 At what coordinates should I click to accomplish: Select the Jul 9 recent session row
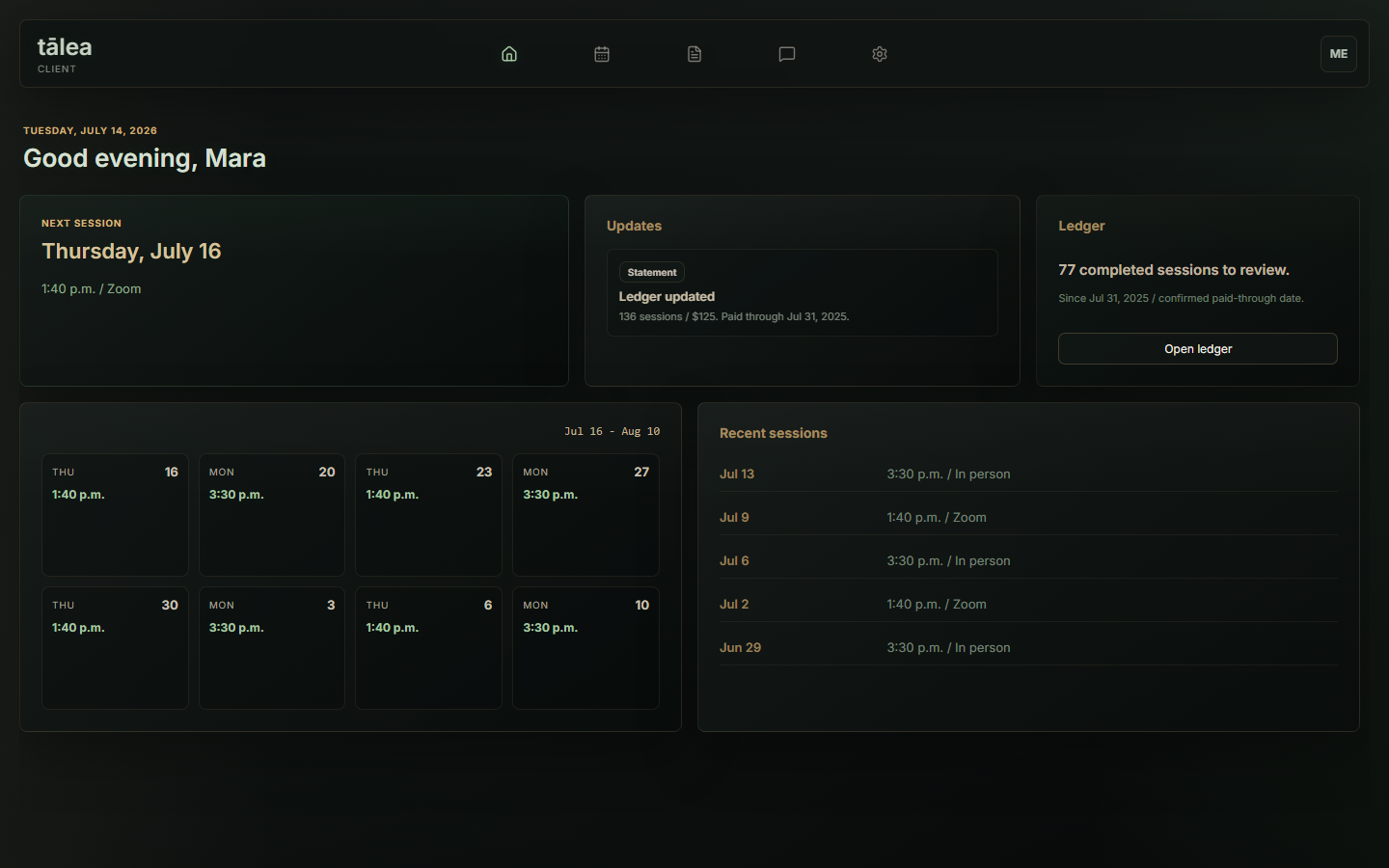(x=1029, y=517)
